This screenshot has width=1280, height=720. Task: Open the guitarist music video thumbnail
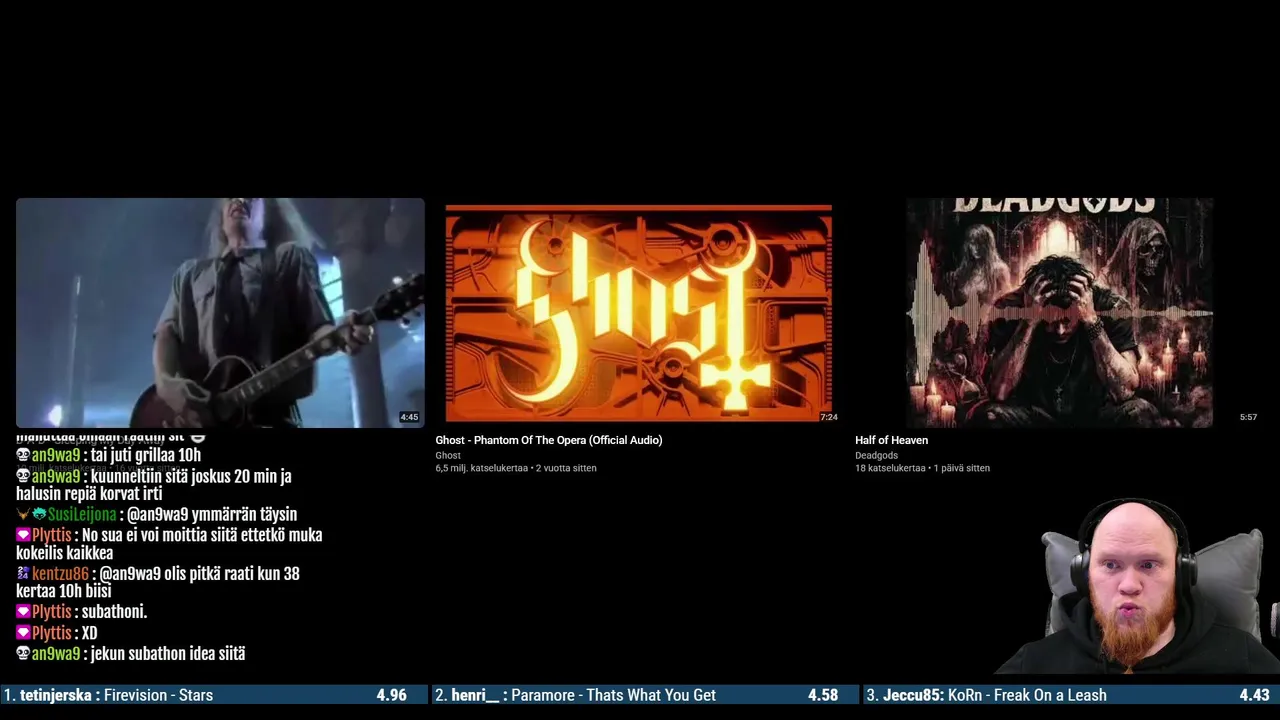point(220,313)
